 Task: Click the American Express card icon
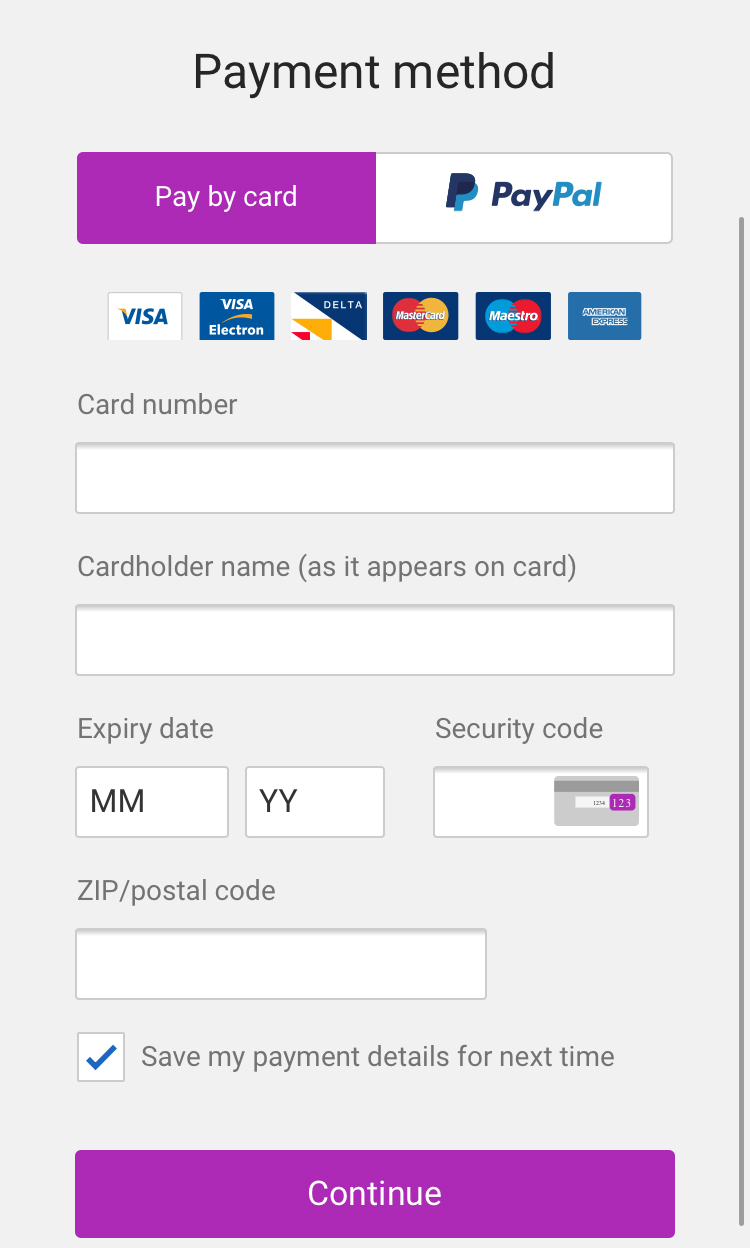605,316
